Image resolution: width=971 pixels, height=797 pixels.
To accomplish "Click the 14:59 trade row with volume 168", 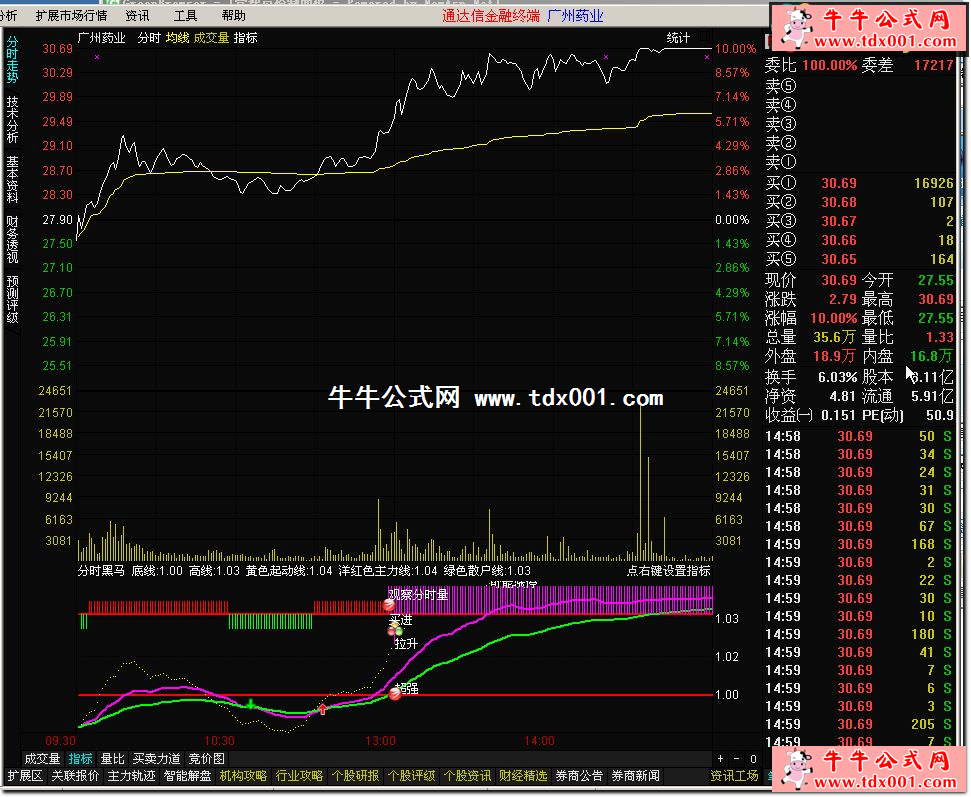I will pyautogui.click(x=860, y=545).
